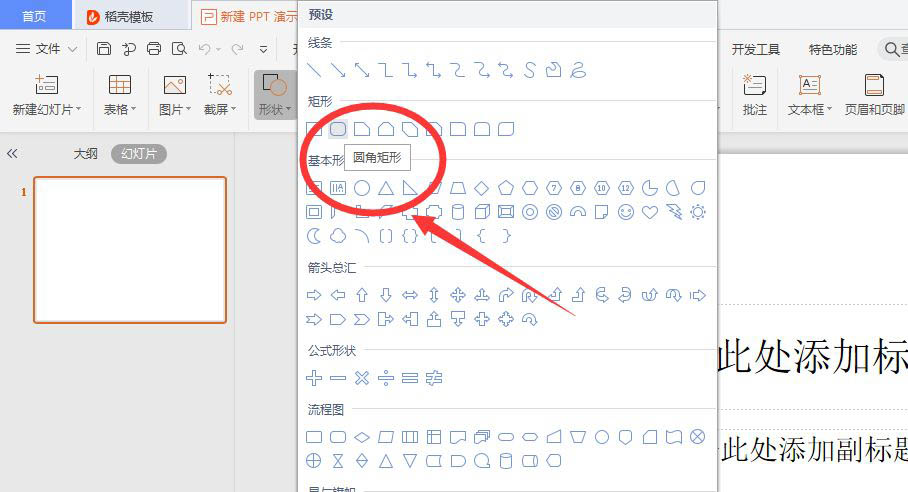Image resolution: width=908 pixels, height=492 pixels.
Task: Select the flowchart summing junction shape
Action: (x=698, y=437)
